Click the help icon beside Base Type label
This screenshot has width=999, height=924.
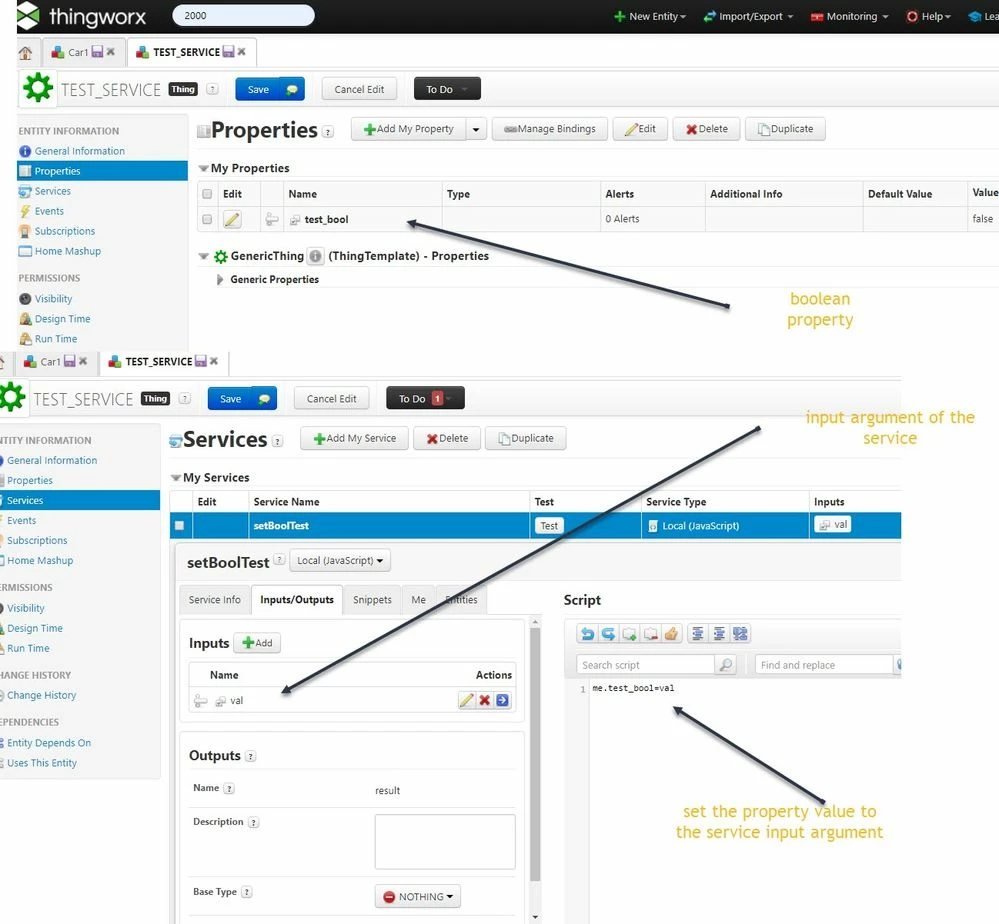tap(247, 892)
